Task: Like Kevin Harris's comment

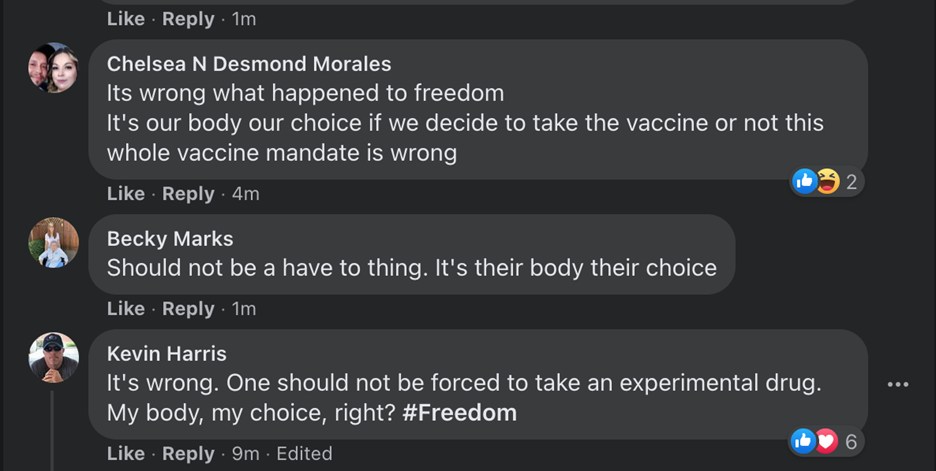Action: coord(126,454)
